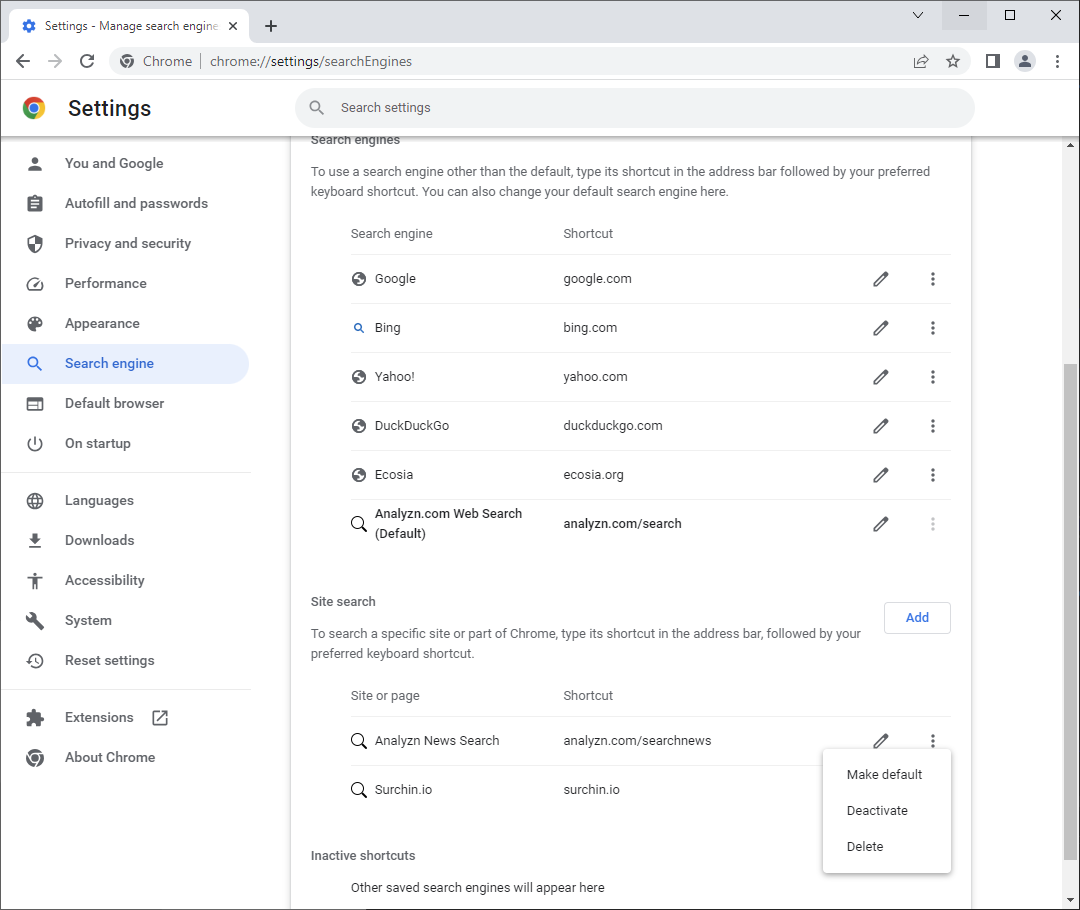Select Make default from the menu
This screenshot has height=910, width=1080.
point(886,774)
